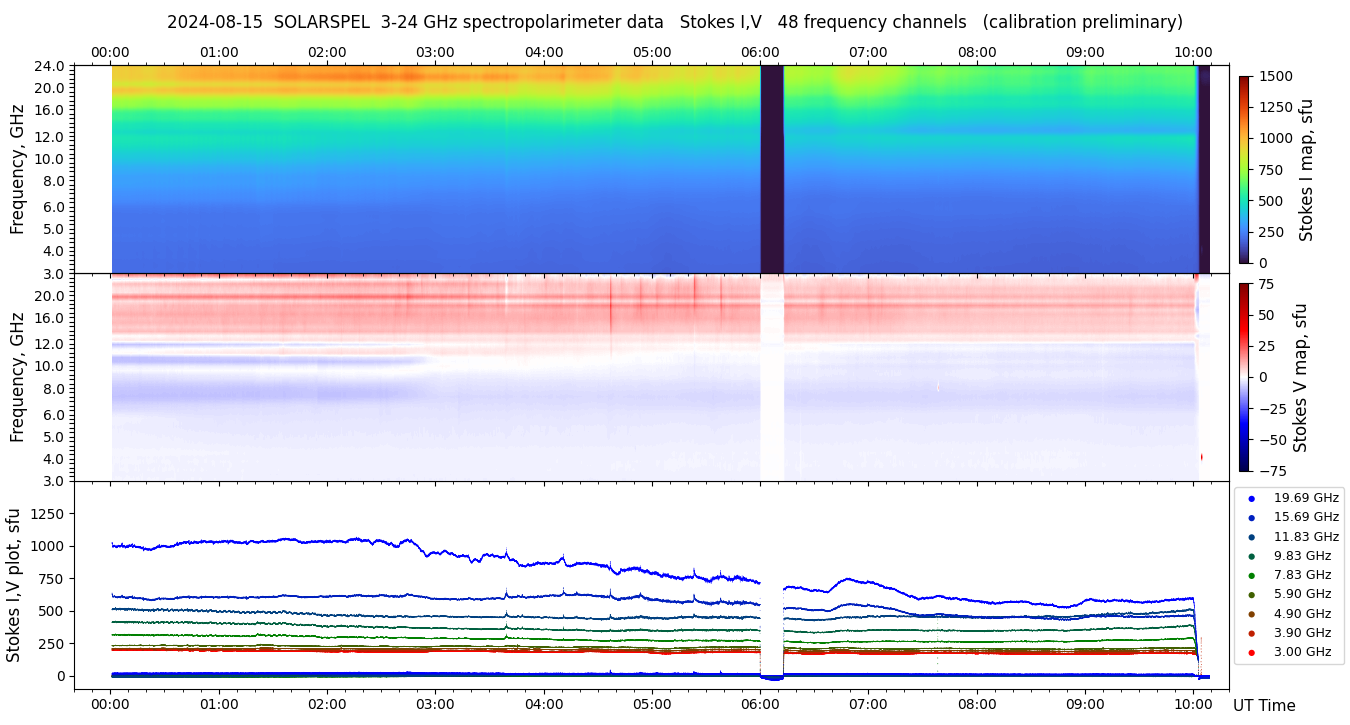Click the 3.90 GHz legend label text
Screen dimensions: 1350x725
pyautogui.click(x=1305, y=633)
